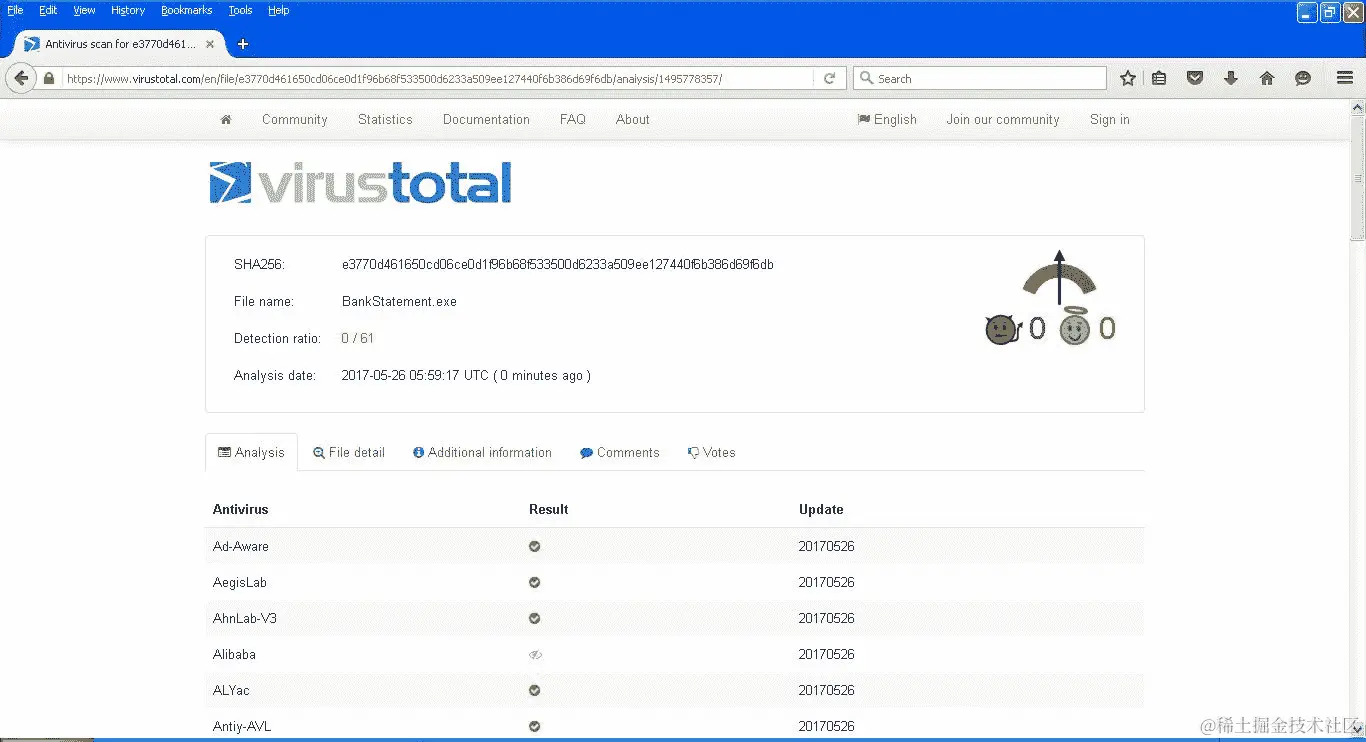This screenshot has height=742, width=1366.
Task: Click the smiley face toolbar icon
Action: (1303, 79)
